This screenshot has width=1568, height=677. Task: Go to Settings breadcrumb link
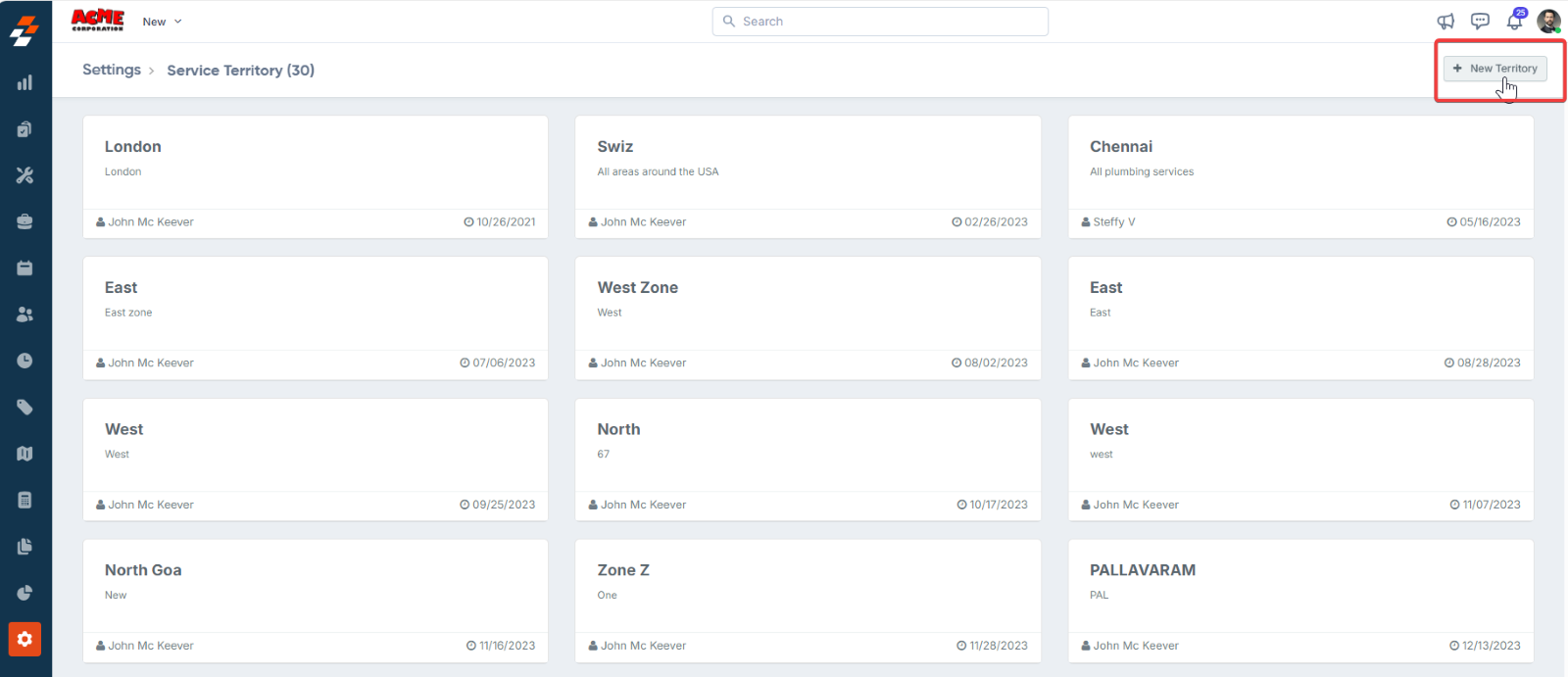click(112, 70)
